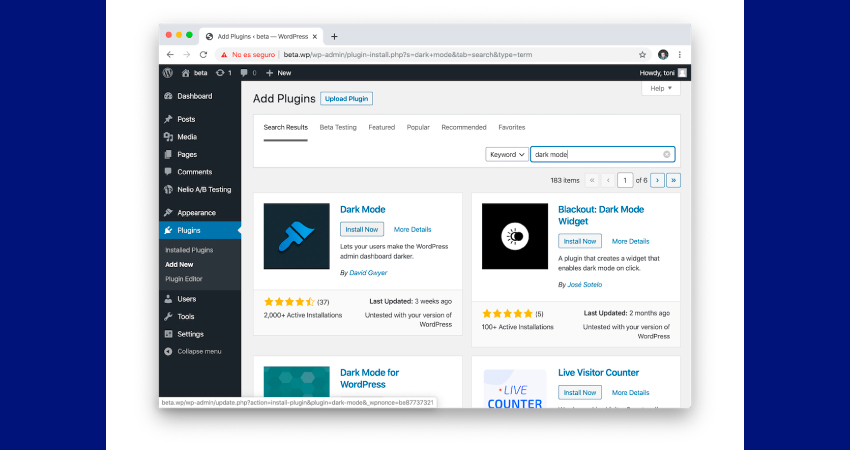Install the Dark Mode plugin
The image size is (850, 450).
(362, 229)
